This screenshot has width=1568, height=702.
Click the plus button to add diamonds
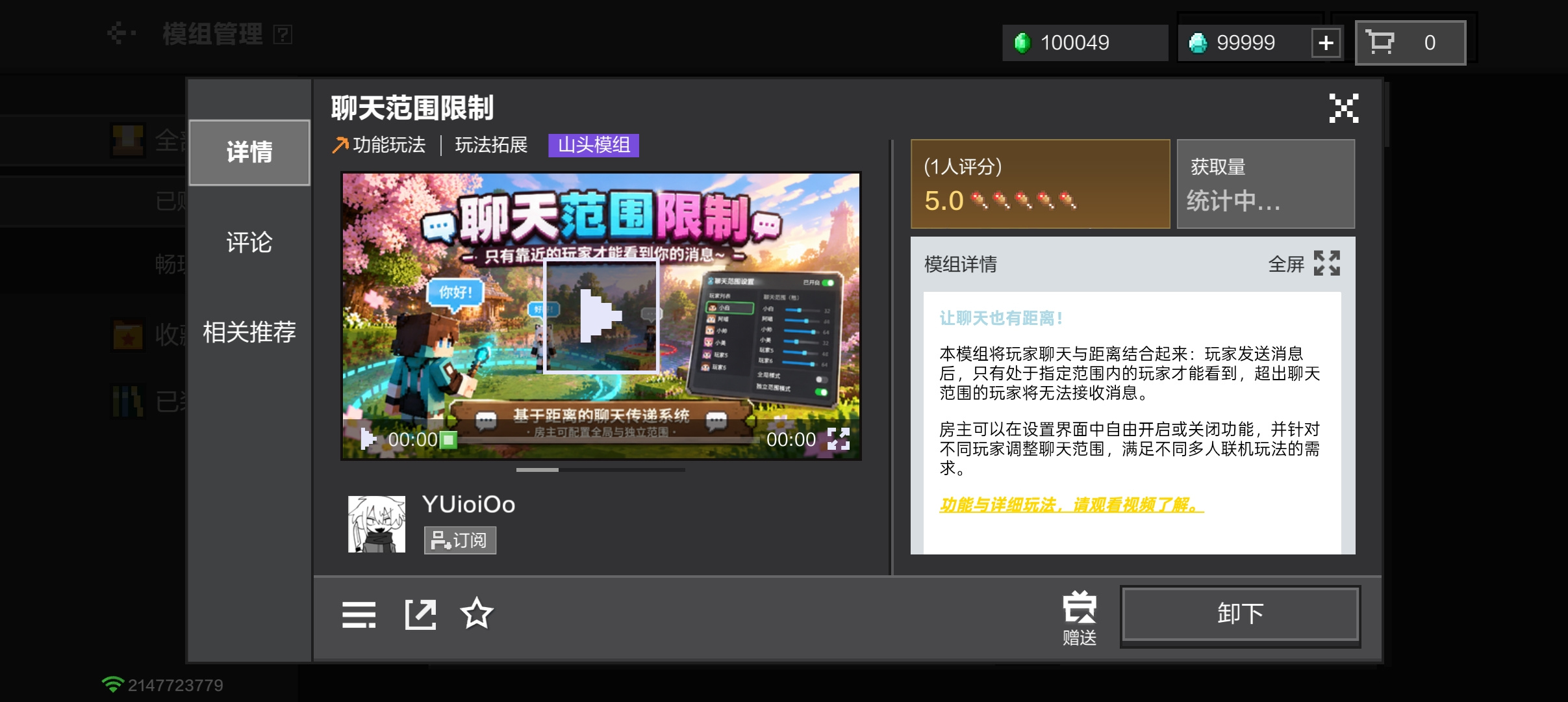click(1326, 43)
